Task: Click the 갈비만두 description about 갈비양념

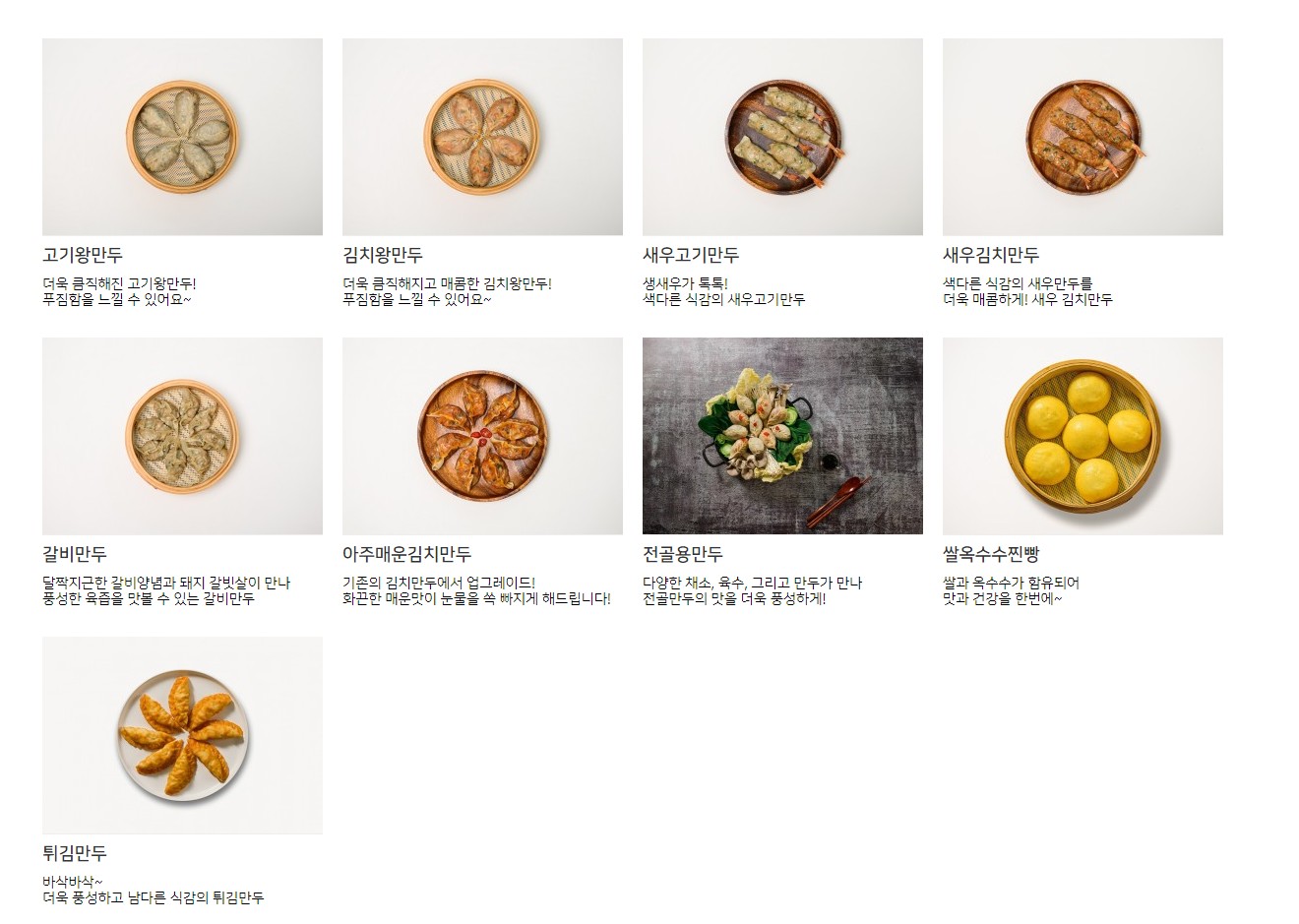Action: [x=166, y=590]
